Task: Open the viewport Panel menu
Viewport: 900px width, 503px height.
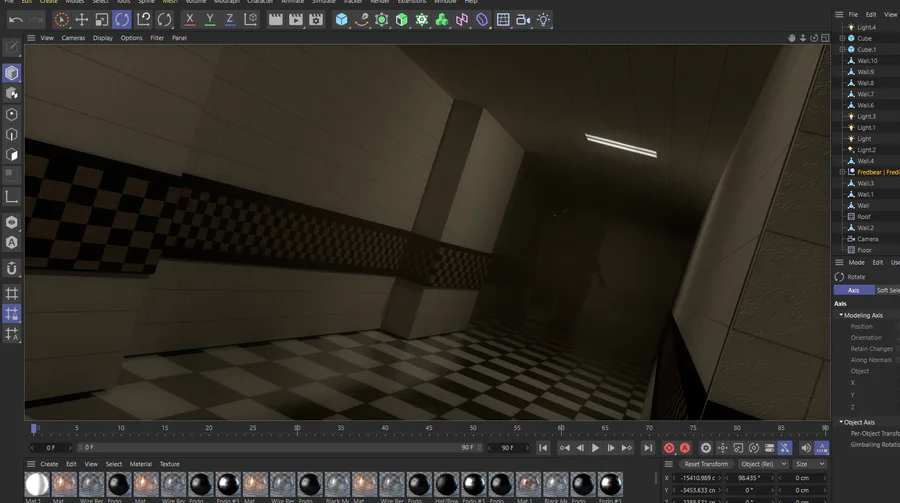Action: pos(179,38)
